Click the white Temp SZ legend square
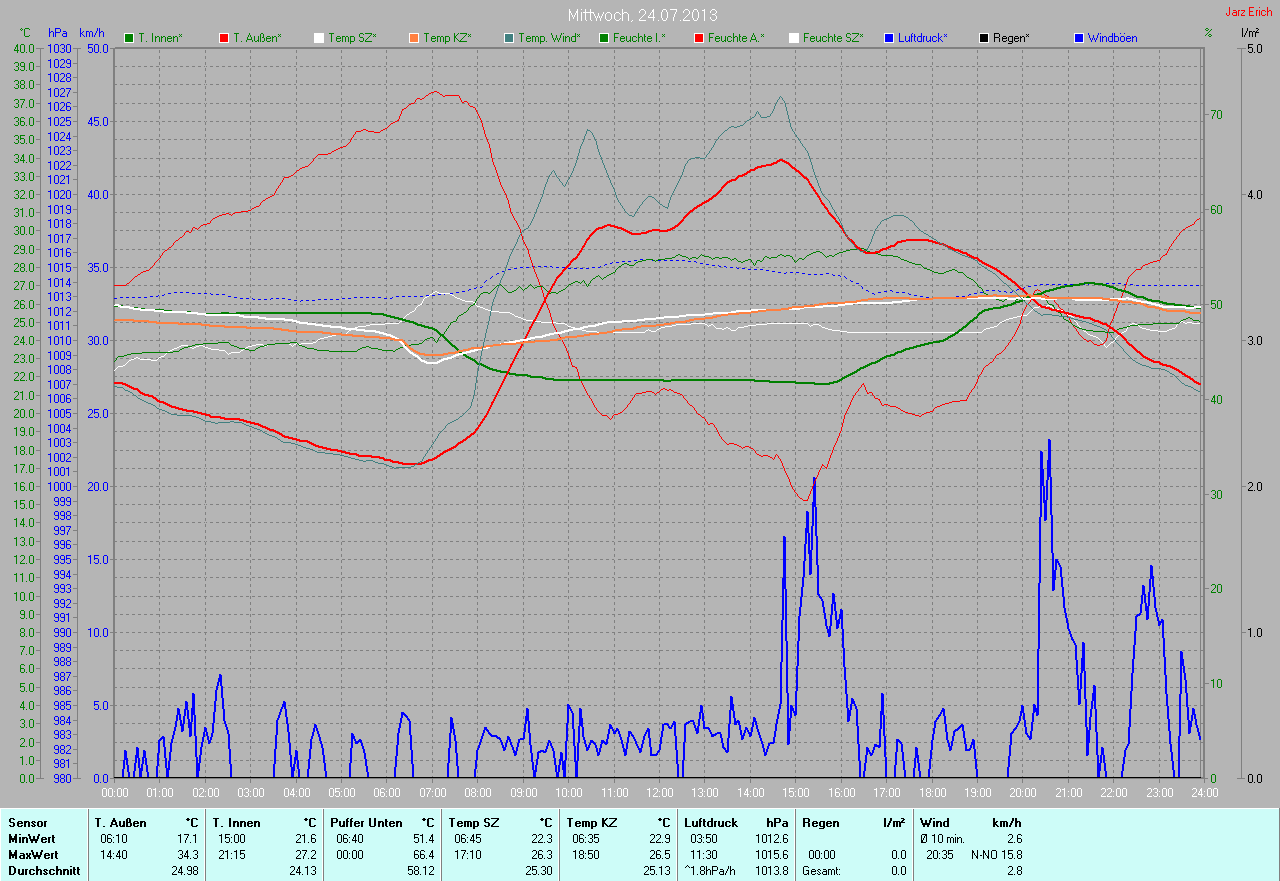The image size is (1280, 881). click(319, 38)
